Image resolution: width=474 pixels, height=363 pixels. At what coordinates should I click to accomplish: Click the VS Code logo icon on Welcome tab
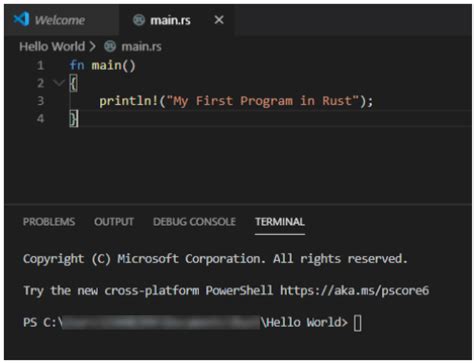[22, 19]
